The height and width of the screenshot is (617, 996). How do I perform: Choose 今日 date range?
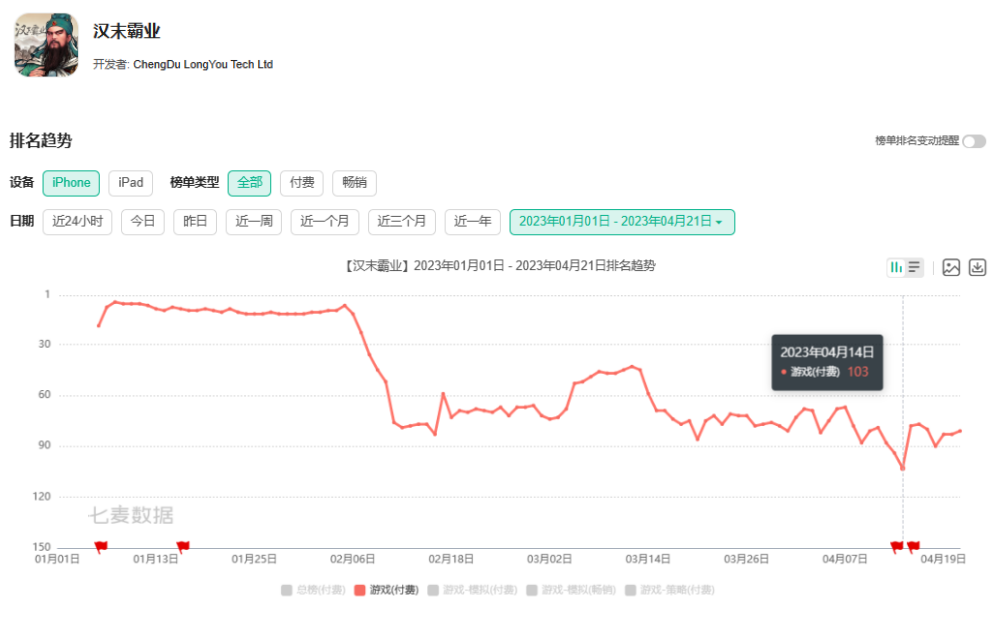[x=143, y=222]
